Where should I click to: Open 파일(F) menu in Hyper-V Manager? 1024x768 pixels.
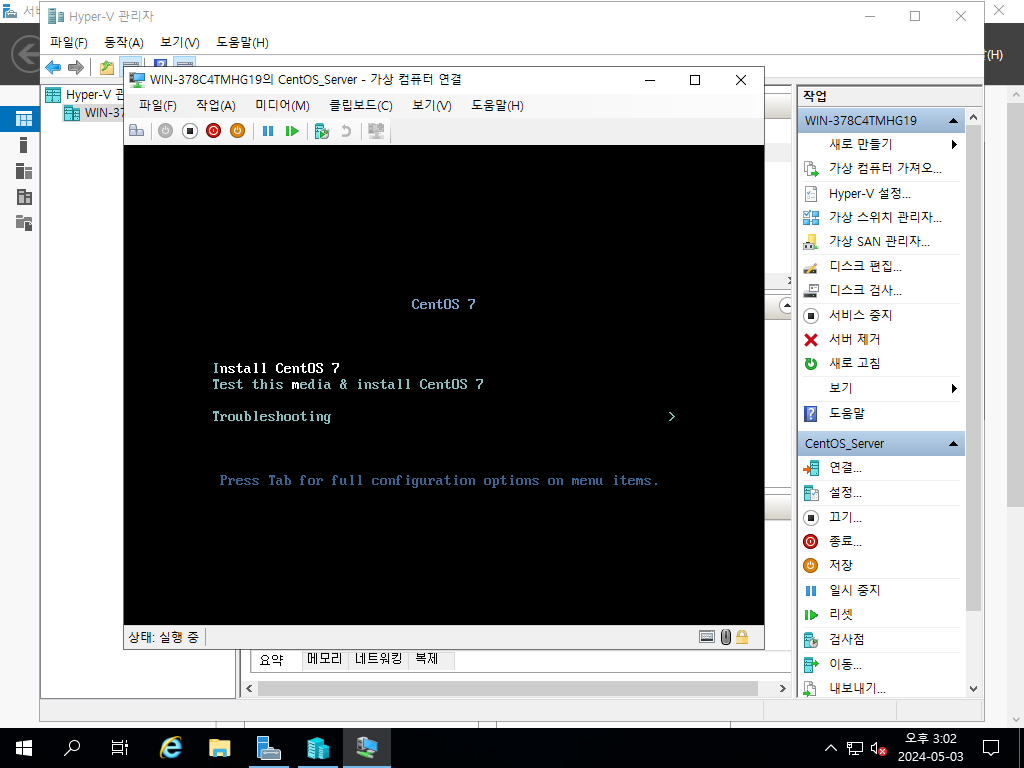coord(69,42)
